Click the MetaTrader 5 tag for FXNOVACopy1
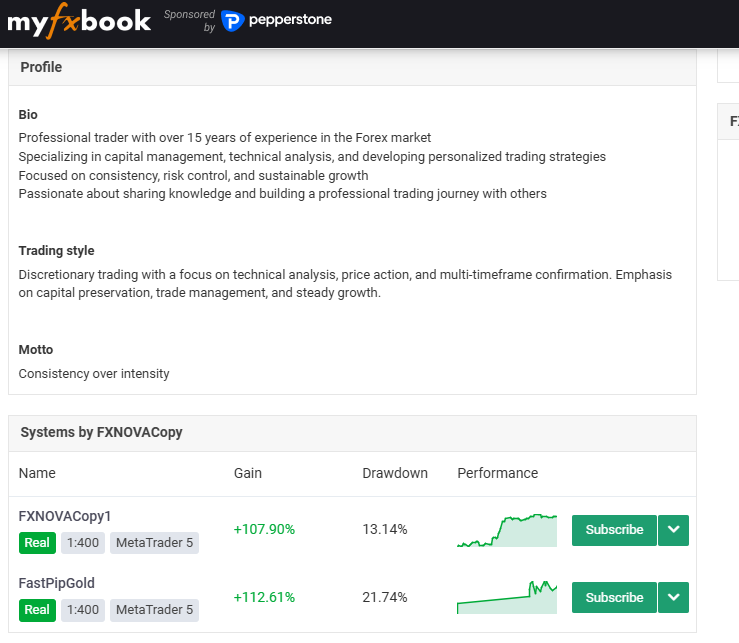 click(154, 542)
